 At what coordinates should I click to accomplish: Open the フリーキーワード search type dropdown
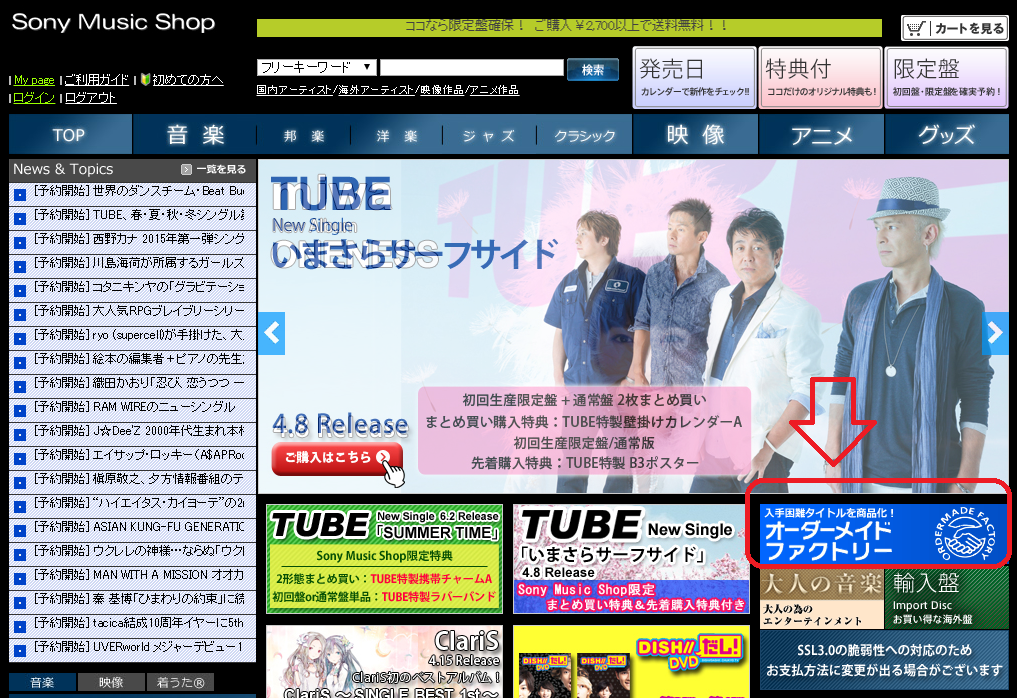tap(317, 67)
